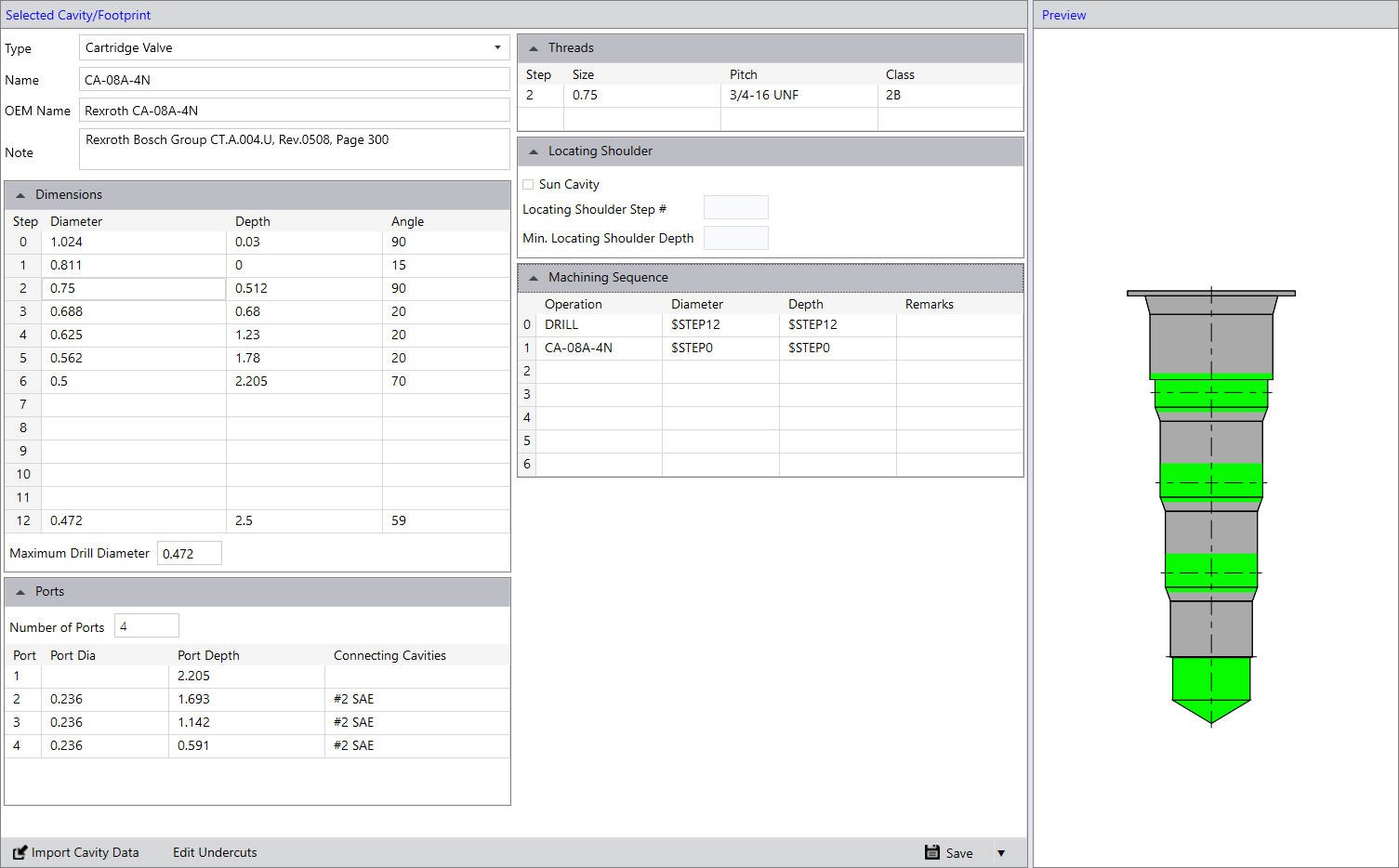
Task: Open the Type Cartridge Valve dropdown
Action: pyautogui.click(x=496, y=47)
